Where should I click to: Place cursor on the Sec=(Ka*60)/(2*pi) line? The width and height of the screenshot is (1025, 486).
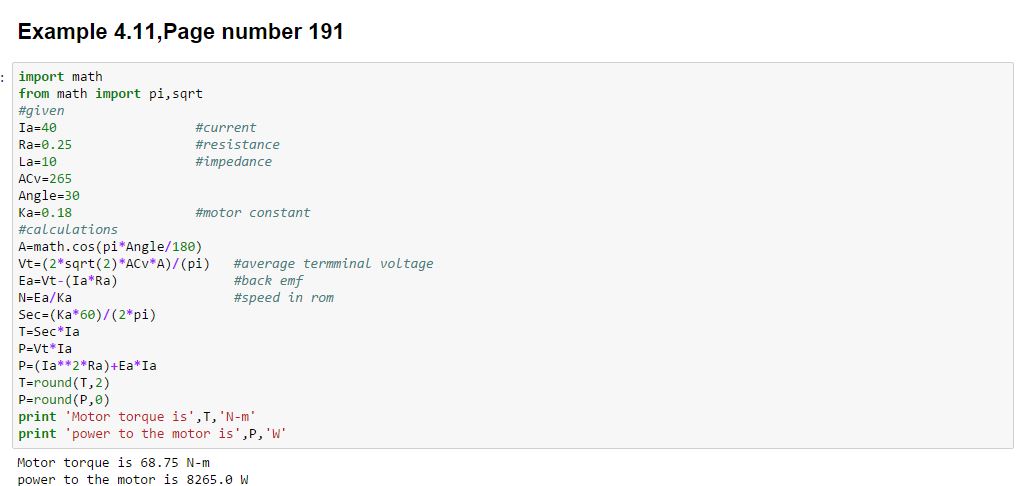(x=87, y=315)
